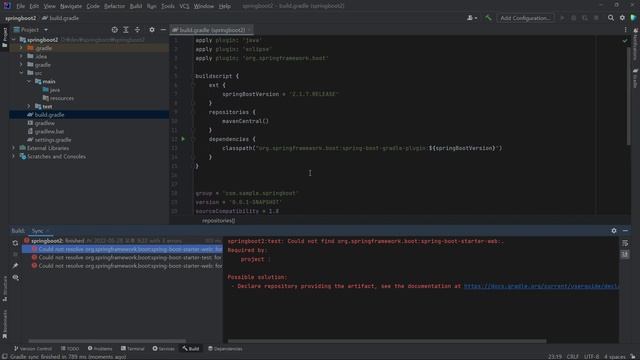Click the pin tab icon in Build panel

point(15,266)
